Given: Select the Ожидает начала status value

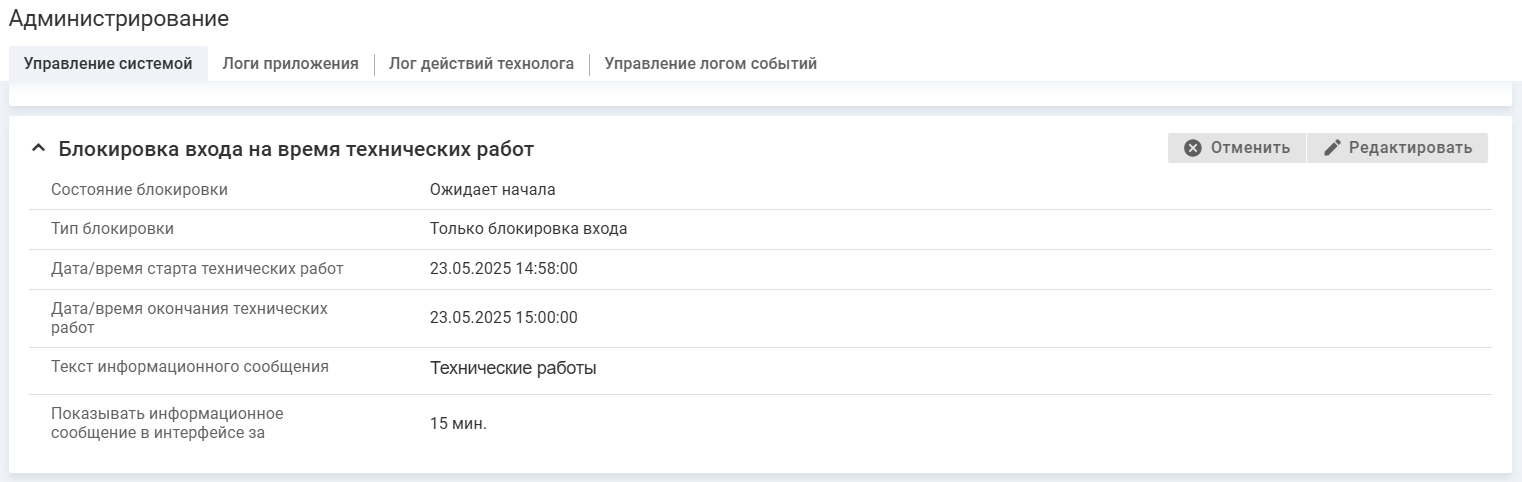Looking at the screenshot, I should [492, 189].
